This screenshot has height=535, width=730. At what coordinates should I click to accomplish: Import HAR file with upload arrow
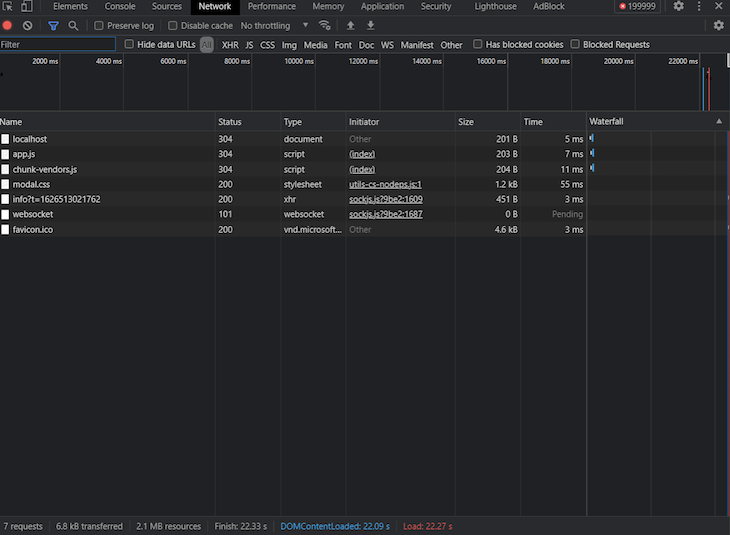351,26
